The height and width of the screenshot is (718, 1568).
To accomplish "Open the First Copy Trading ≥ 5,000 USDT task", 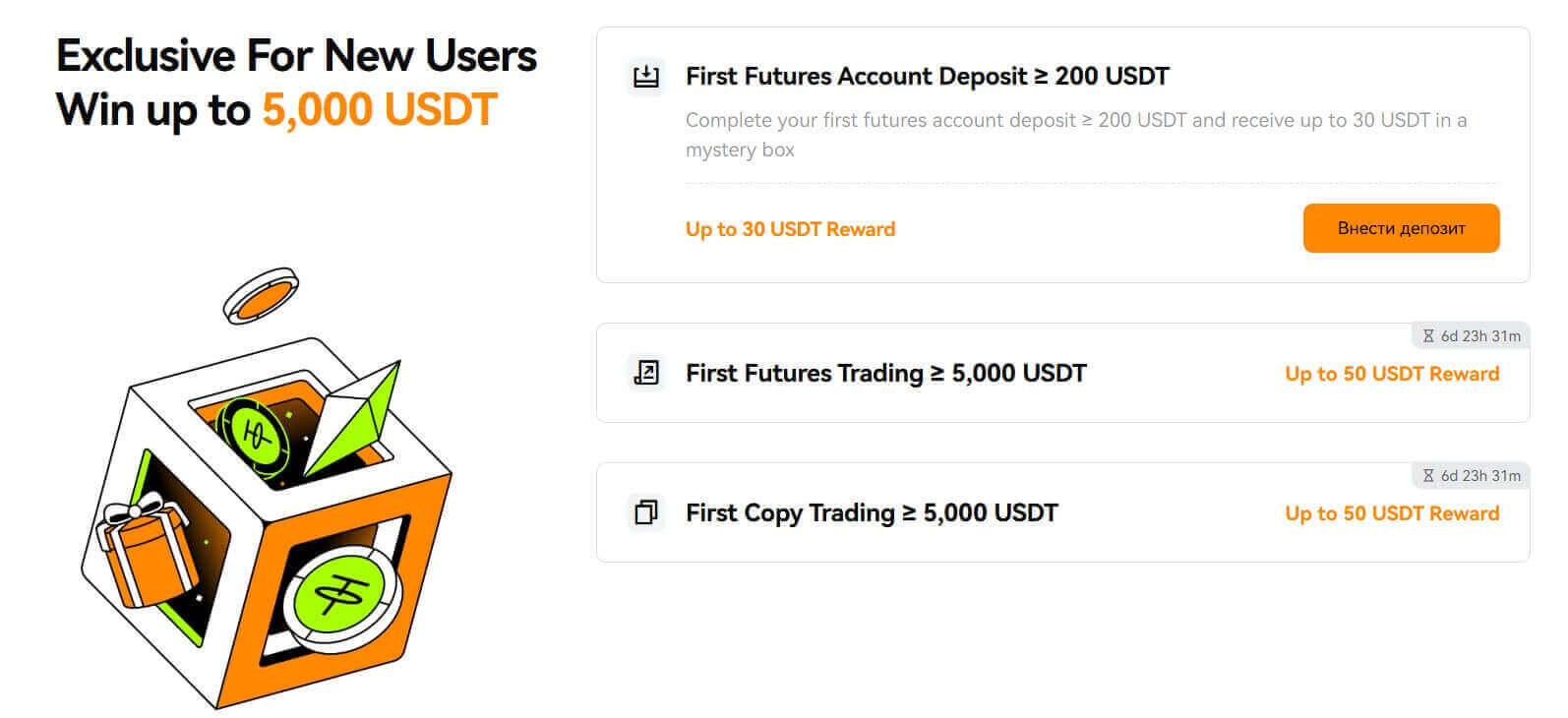I will [872, 513].
